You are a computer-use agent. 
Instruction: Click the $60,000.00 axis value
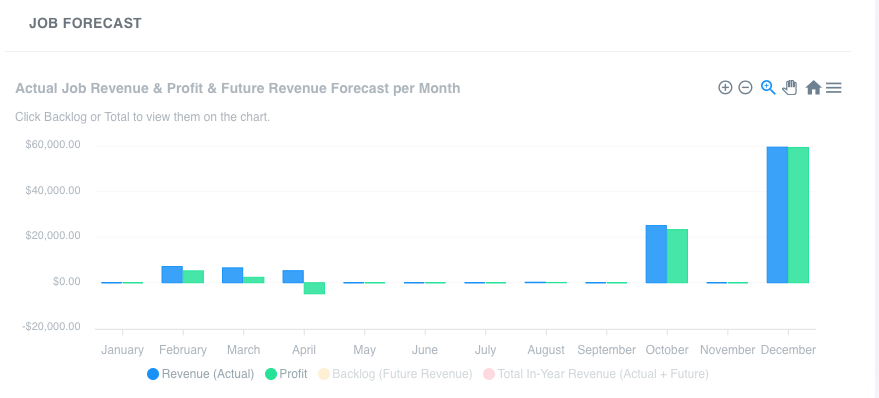(53, 145)
